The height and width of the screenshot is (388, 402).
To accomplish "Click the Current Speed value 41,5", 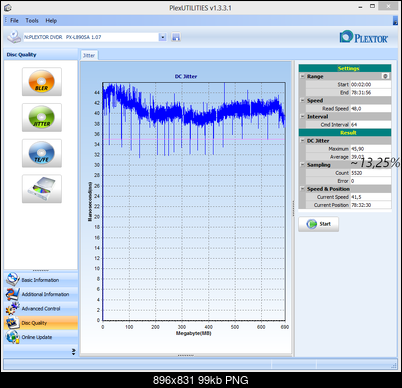I will pos(356,197).
